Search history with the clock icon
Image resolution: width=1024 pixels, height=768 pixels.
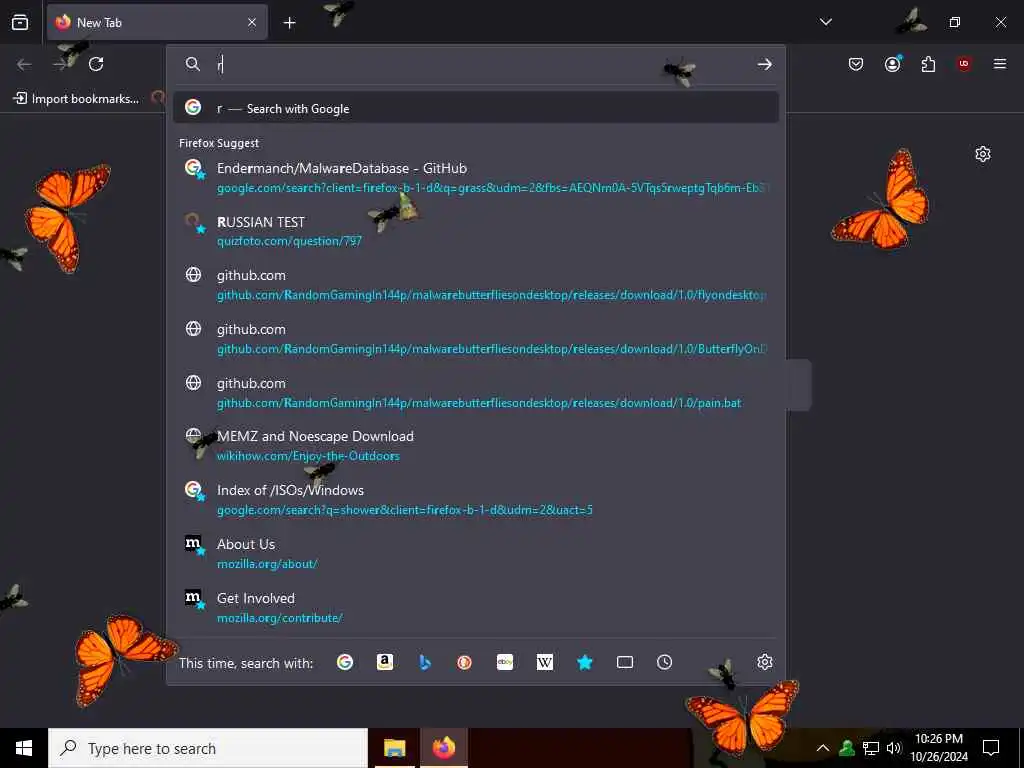[664, 662]
